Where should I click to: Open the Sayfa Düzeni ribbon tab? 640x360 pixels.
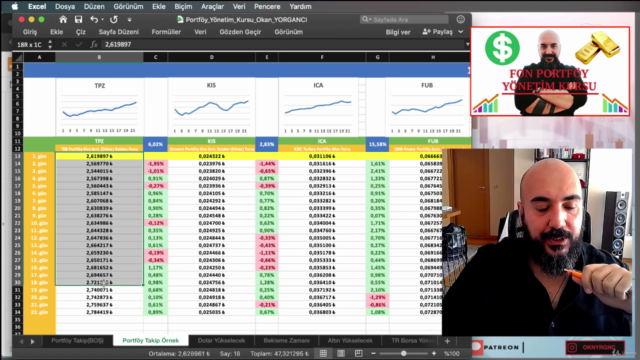click(118, 32)
